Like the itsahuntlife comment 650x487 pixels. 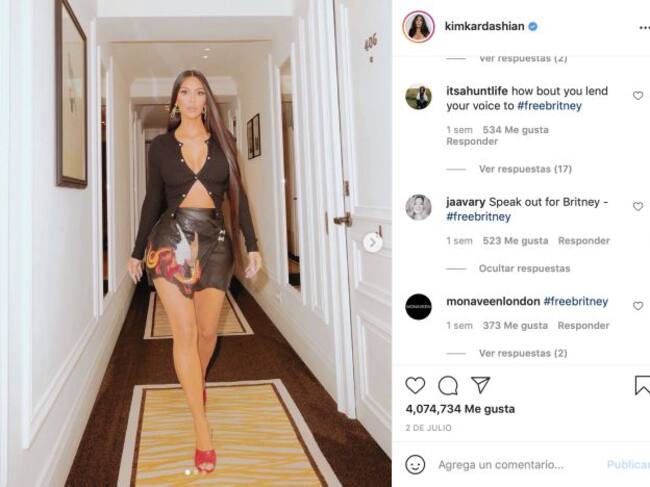click(638, 96)
